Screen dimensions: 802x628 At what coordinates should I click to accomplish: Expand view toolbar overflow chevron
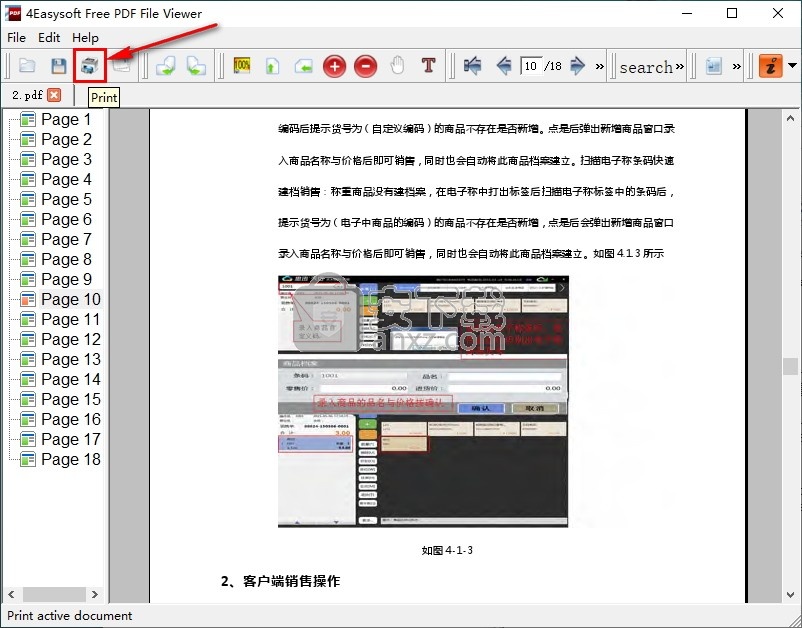pos(737,66)
